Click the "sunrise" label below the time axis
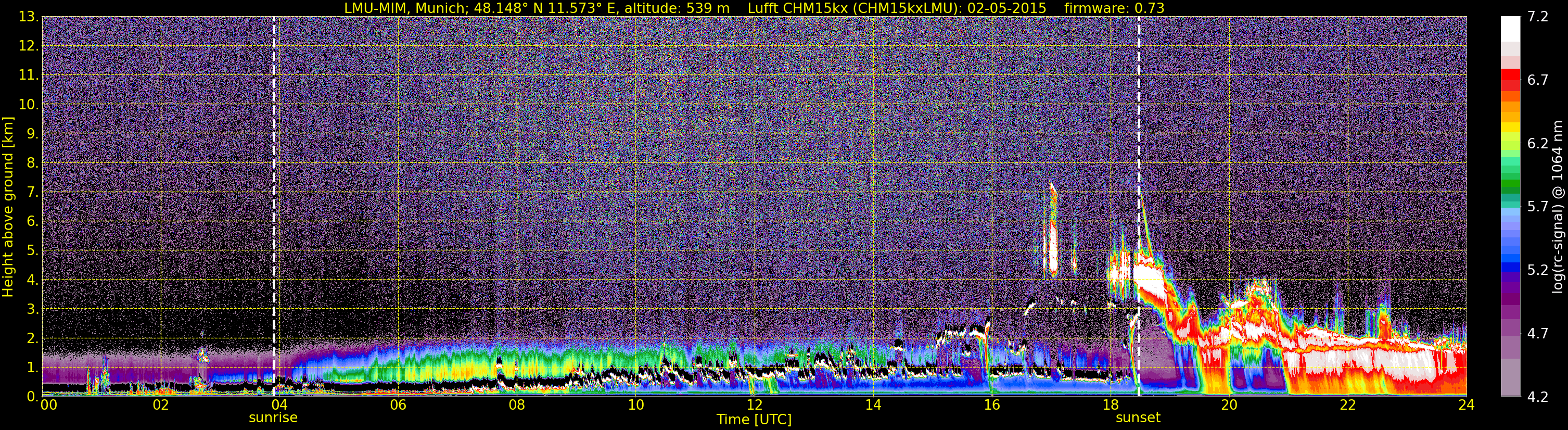The width and height of the screenshot is (1568, 430). click(273, 418)
